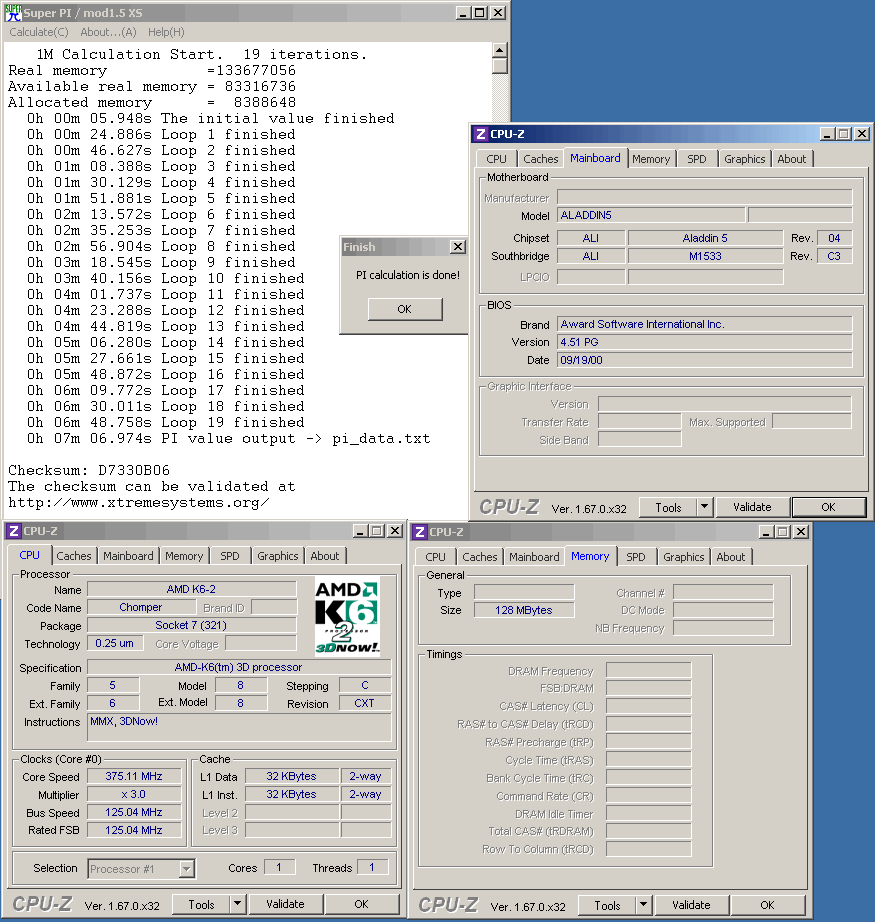
Task: Open About tab in Mainboard CPU-Z window
Action: (x=791, y=159)
